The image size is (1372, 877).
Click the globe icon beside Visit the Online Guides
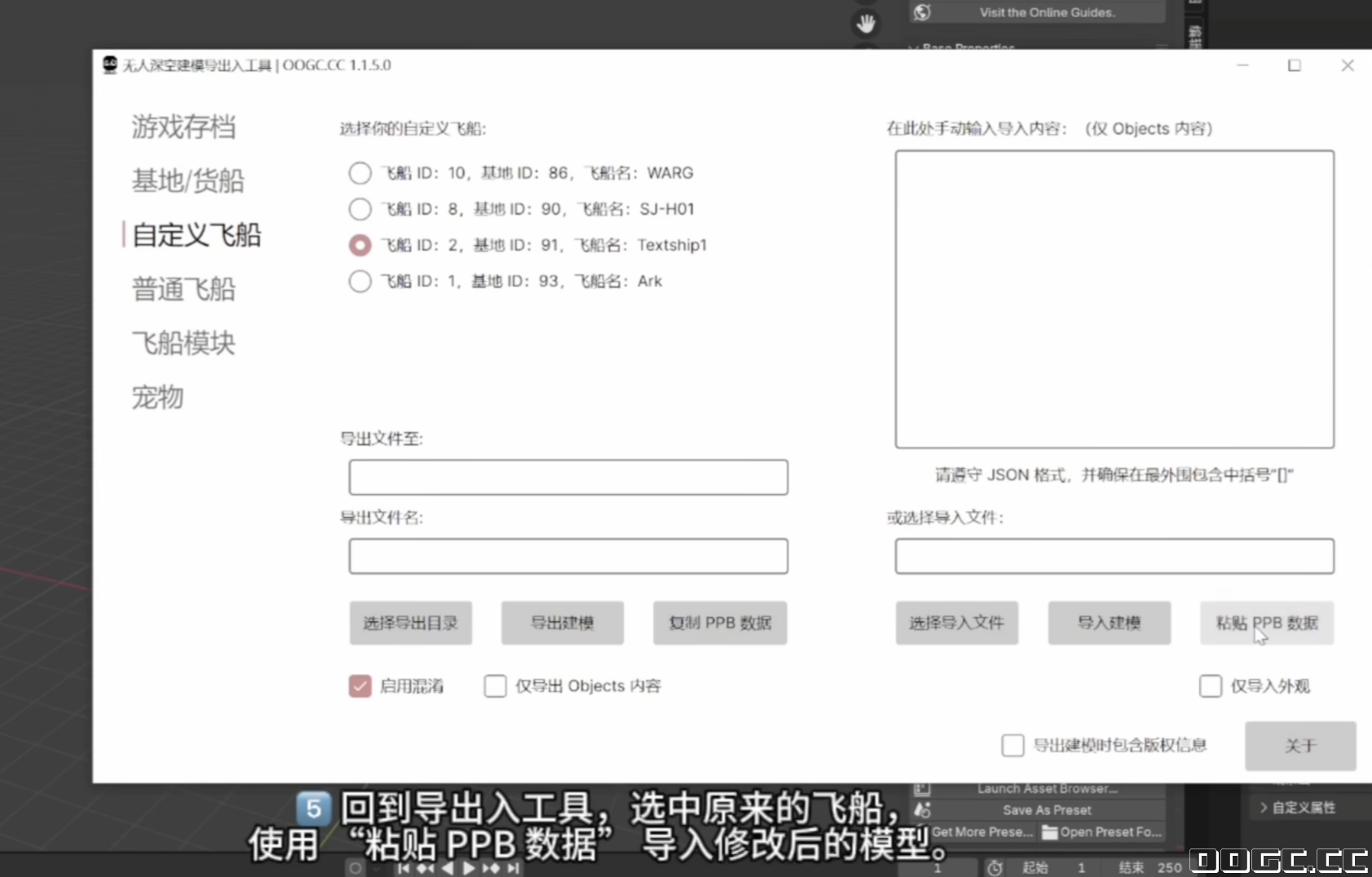click(922, 12)
